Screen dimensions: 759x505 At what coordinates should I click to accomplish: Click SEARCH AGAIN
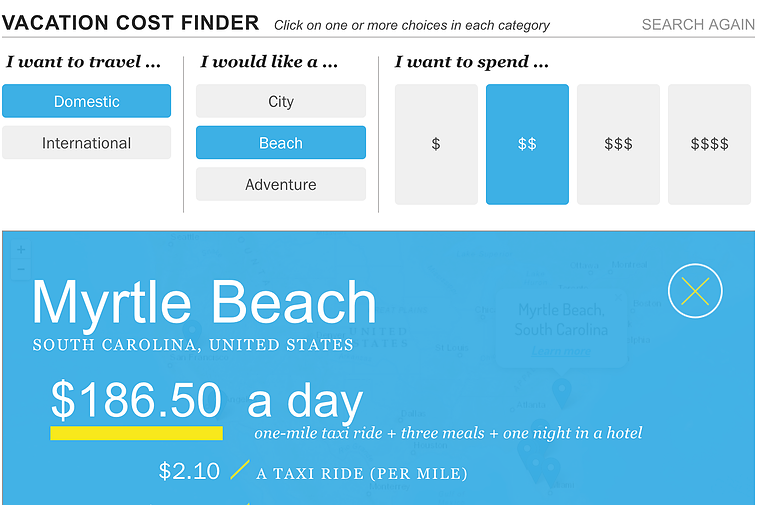tap(698, 25)
